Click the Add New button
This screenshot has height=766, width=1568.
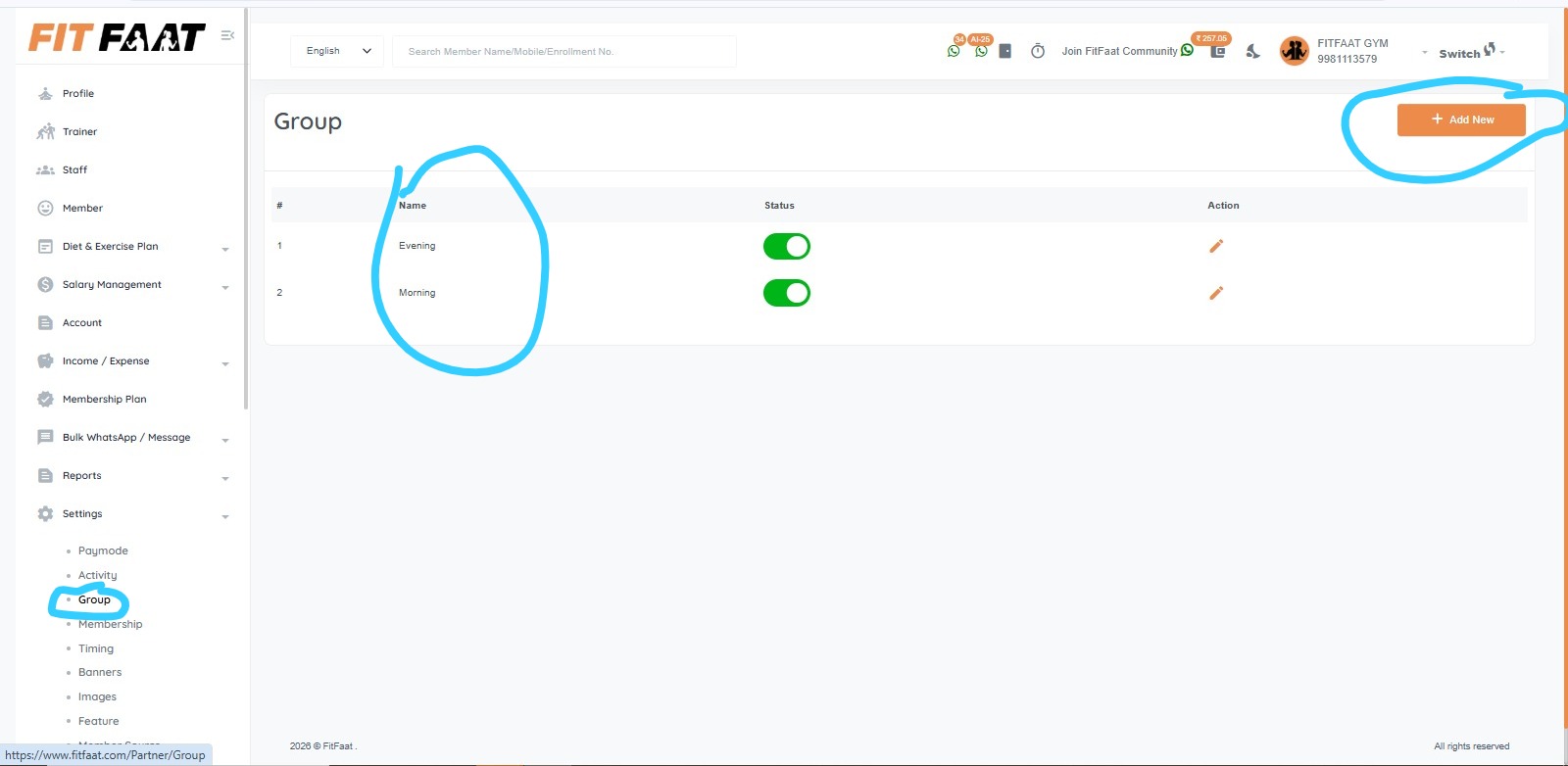point(1461,120)
